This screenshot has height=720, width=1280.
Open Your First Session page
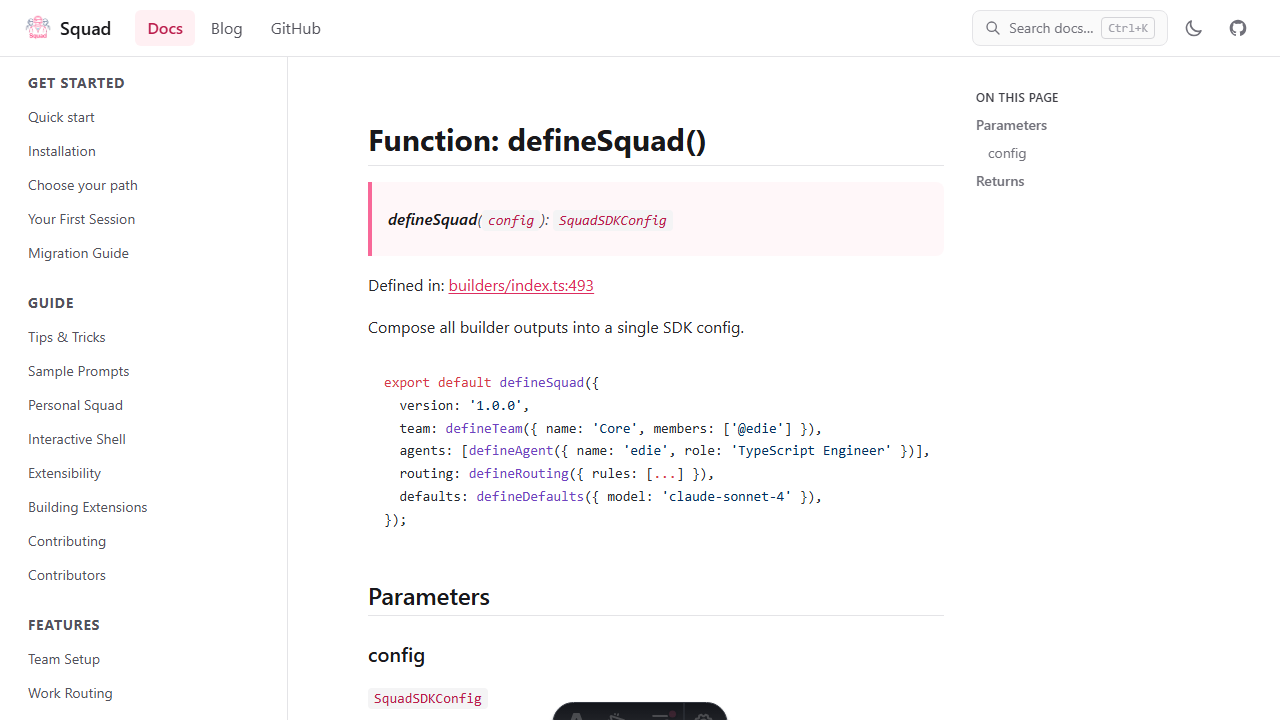point(81,219)
